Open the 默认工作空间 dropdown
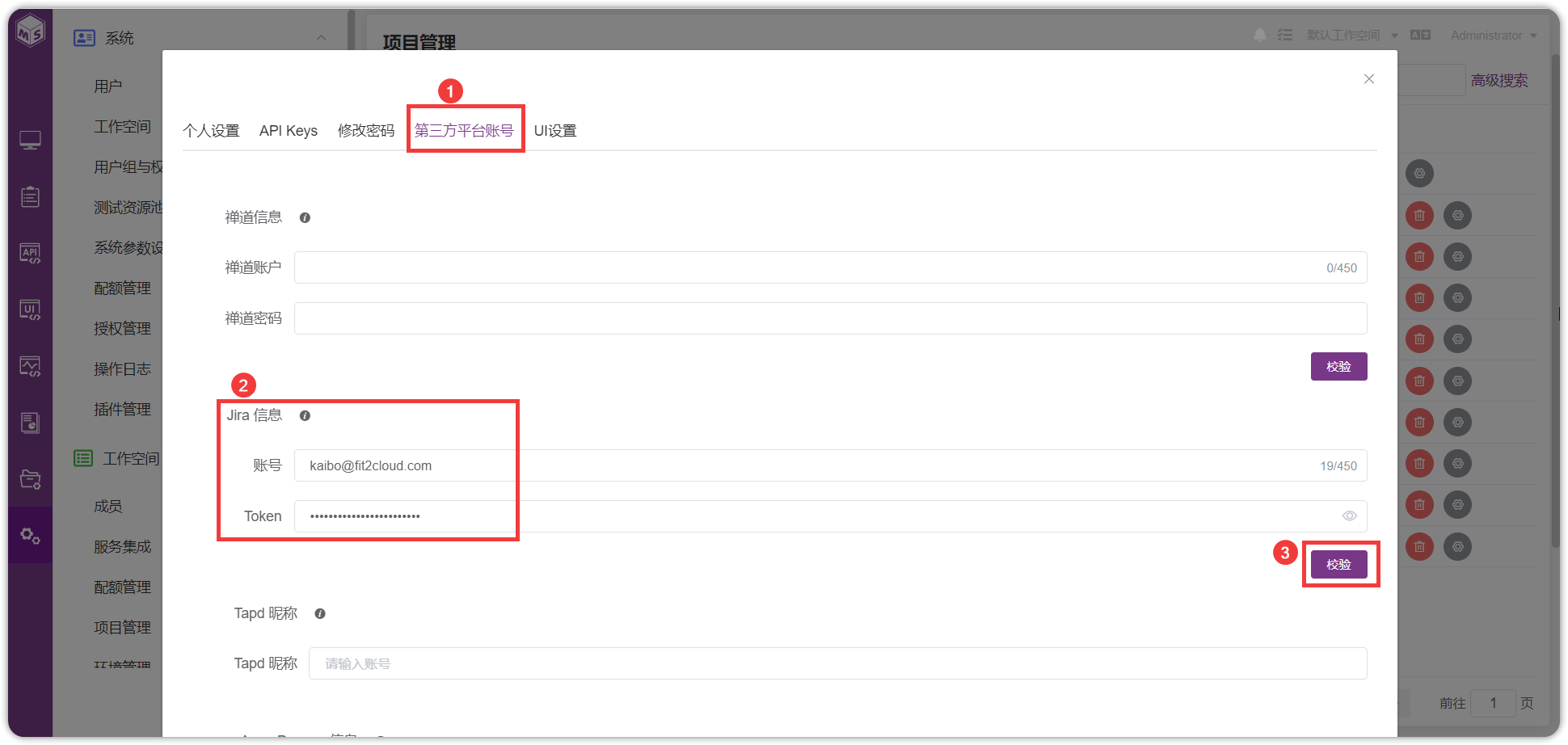This screenshot has height=745, width=1568. pyautogui.click(x=1352, y=36)
